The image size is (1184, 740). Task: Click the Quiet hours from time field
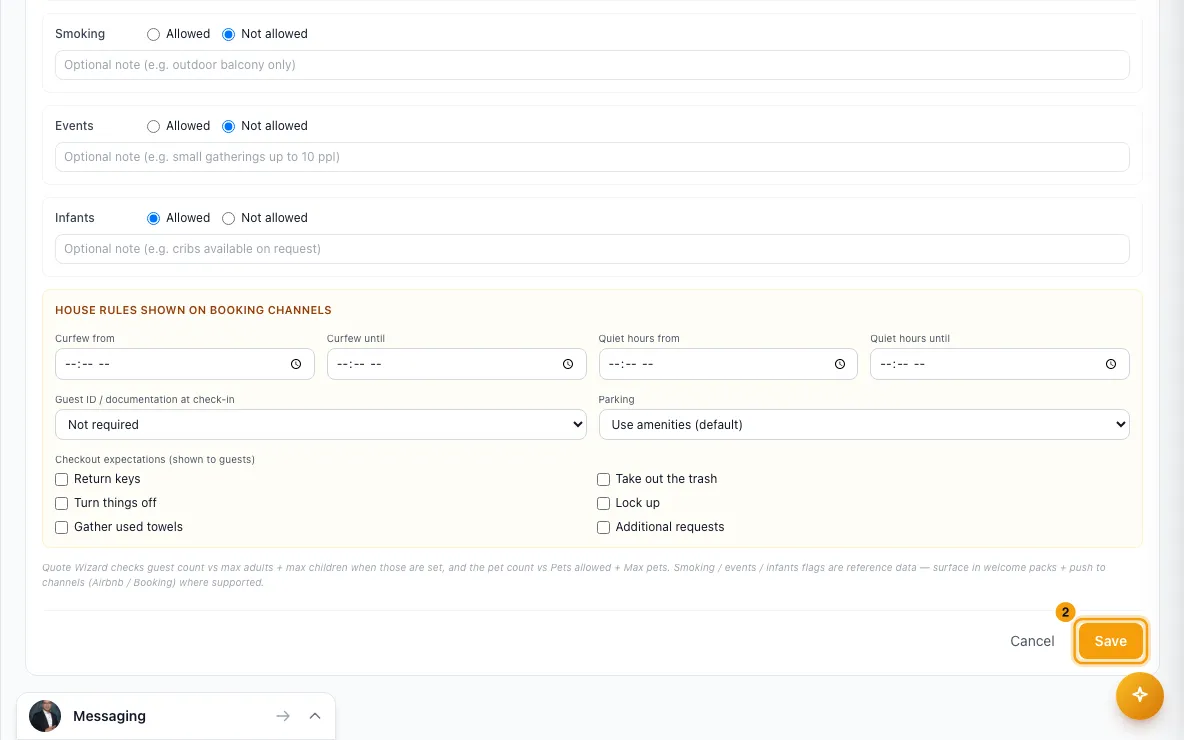(728, 364)
